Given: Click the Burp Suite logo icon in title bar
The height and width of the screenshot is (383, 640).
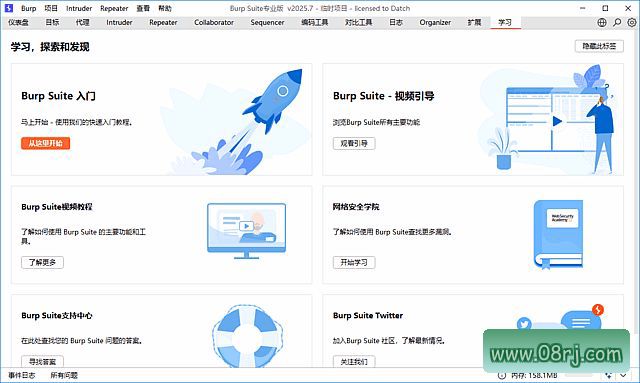Looking at the screenshot, I should pyautogui.click(x=9, y=8).
